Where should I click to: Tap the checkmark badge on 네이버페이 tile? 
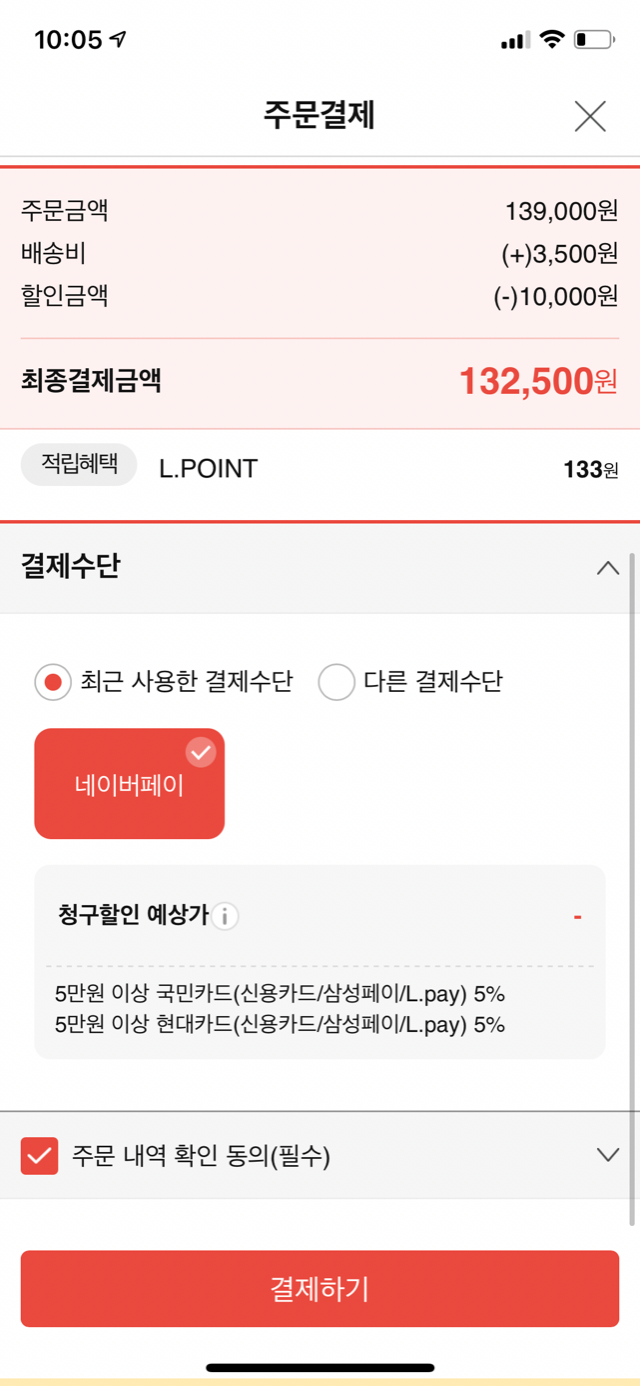201,752
